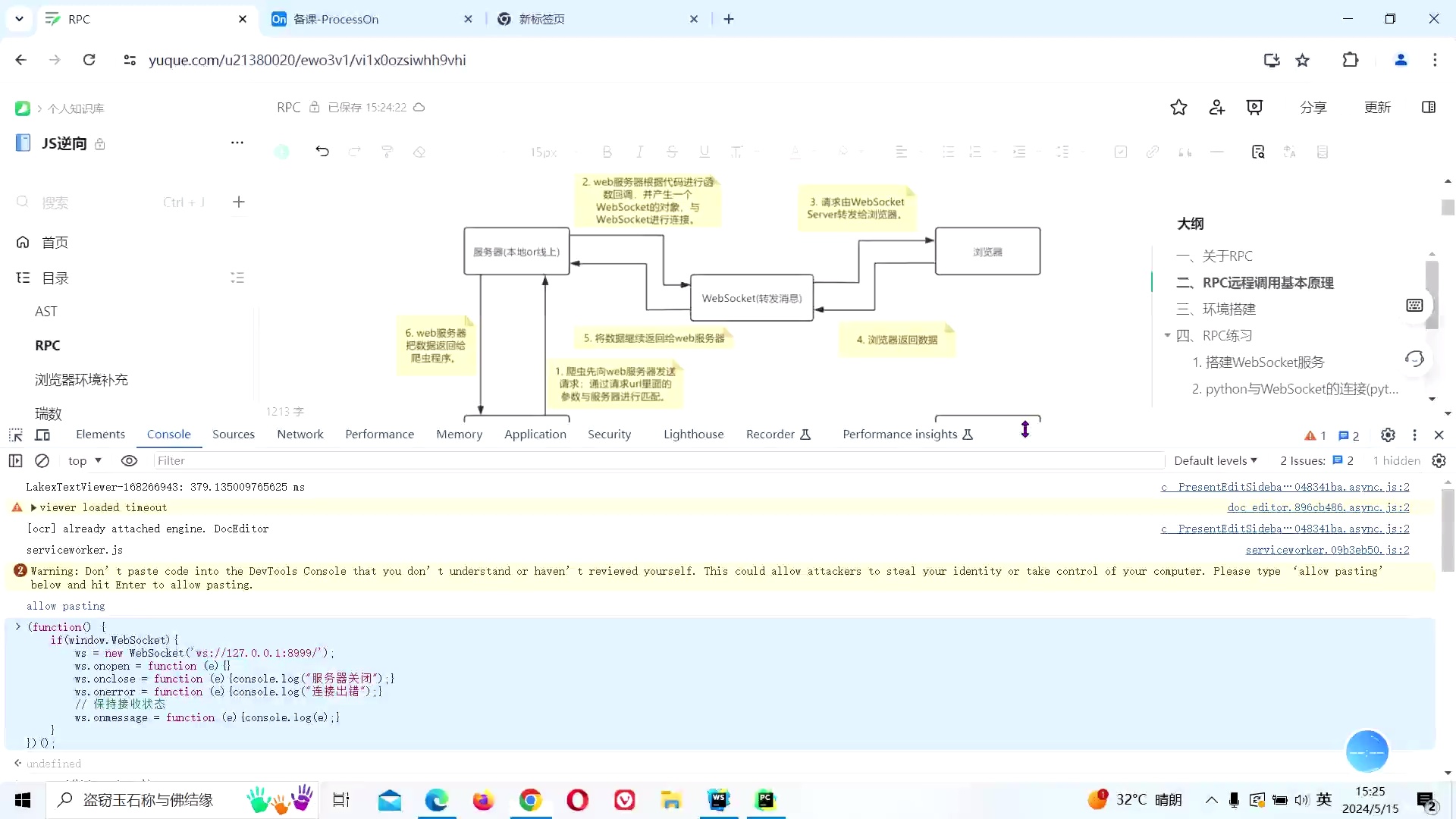Image resolution: width=1456 pixels, height=819 pixels.
Task: Open the collaborator invite icon
Action: point(1216,108)
